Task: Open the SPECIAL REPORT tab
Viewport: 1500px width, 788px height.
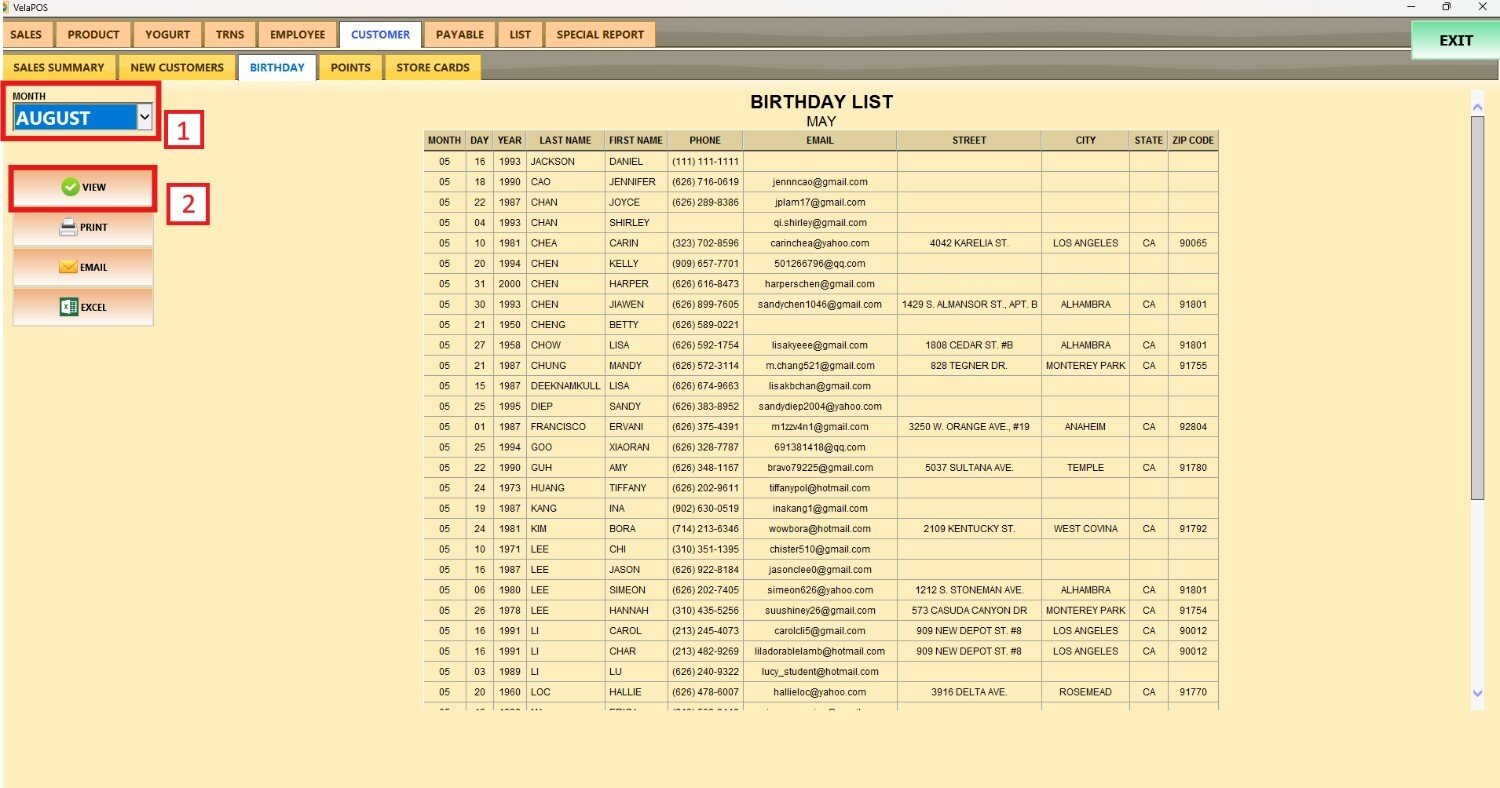Action: tap(600, 35)
